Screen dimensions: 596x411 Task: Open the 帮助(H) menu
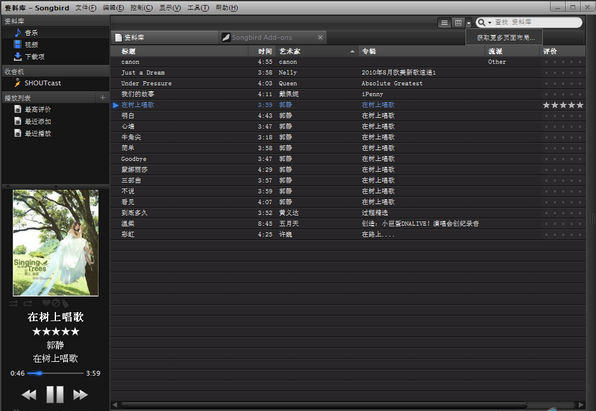click(x=227, y=8)
